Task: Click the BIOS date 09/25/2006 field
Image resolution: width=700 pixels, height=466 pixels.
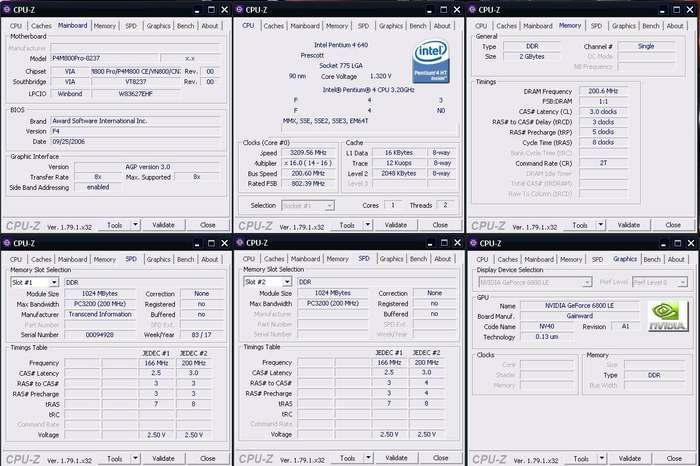Action: pos(135,141)
